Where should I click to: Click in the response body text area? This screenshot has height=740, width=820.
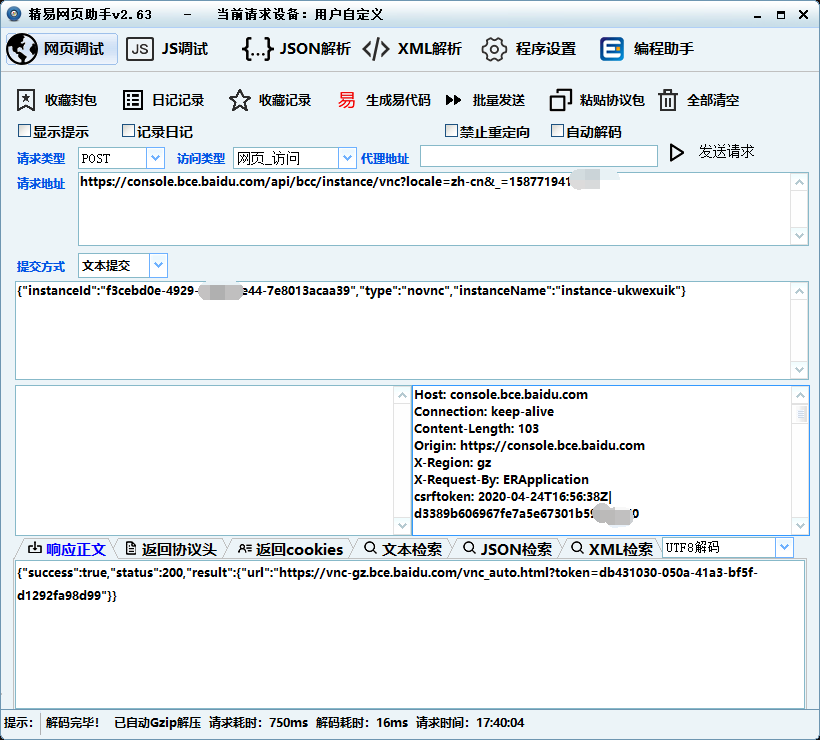pos(409,634)
